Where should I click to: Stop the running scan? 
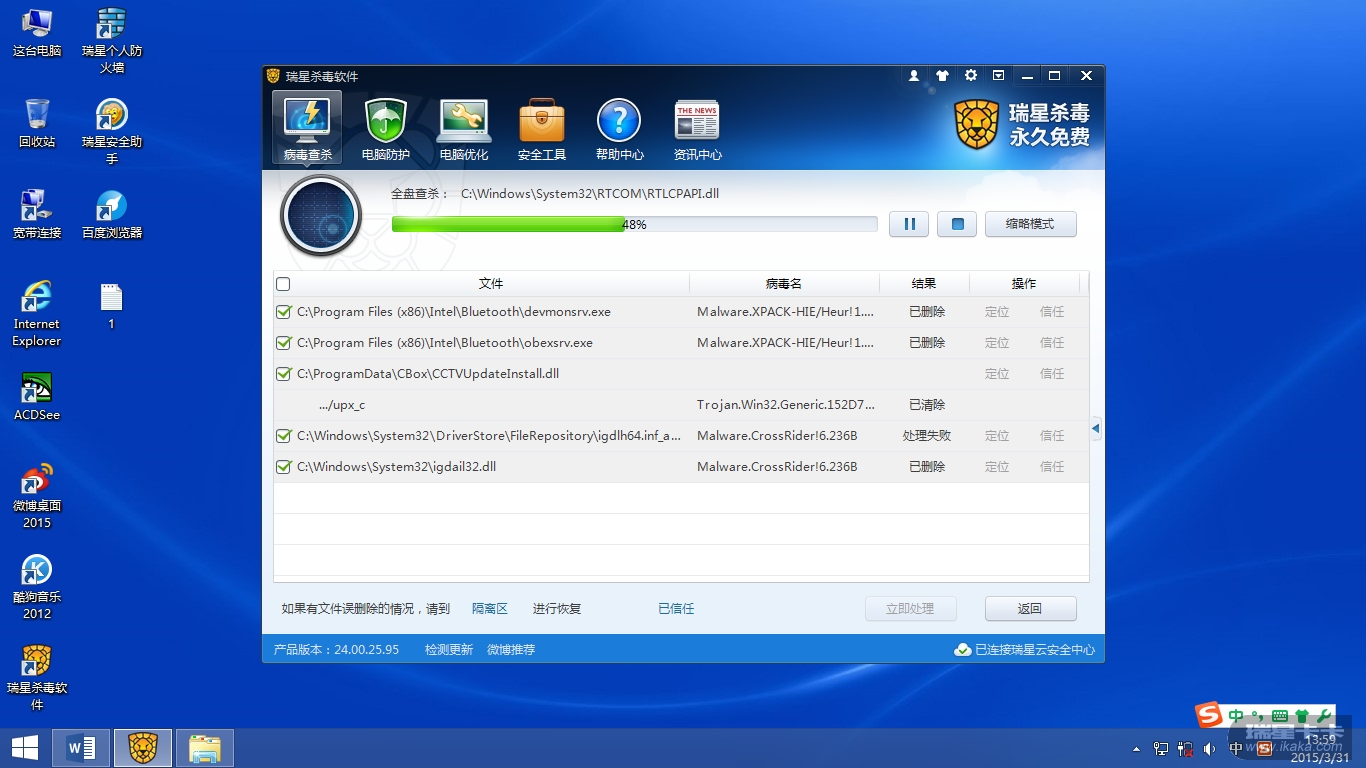coord(957,224)
